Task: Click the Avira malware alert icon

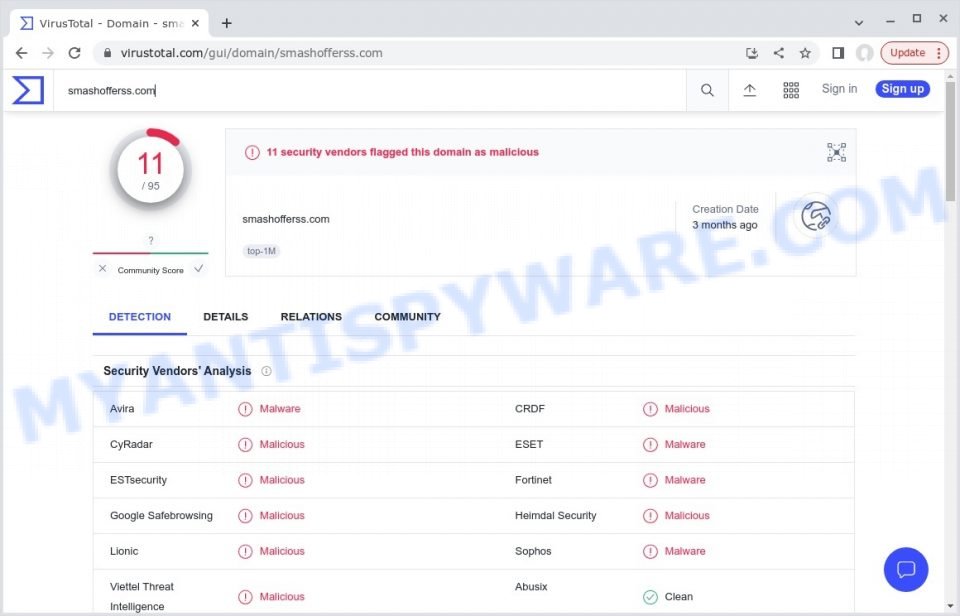Action: coord(245,409)
